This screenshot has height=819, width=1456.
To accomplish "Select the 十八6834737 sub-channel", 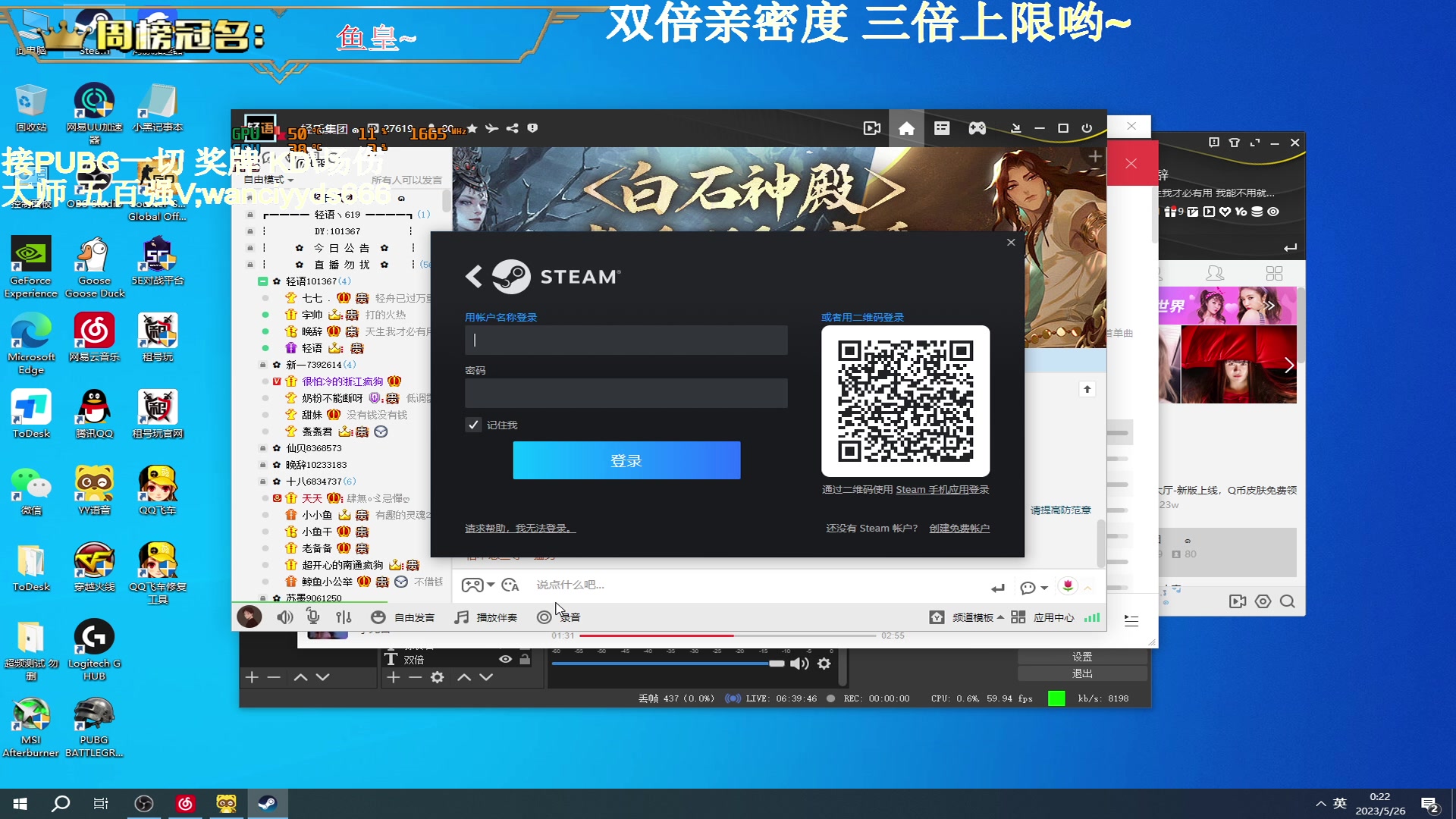I will coord(320,482).
